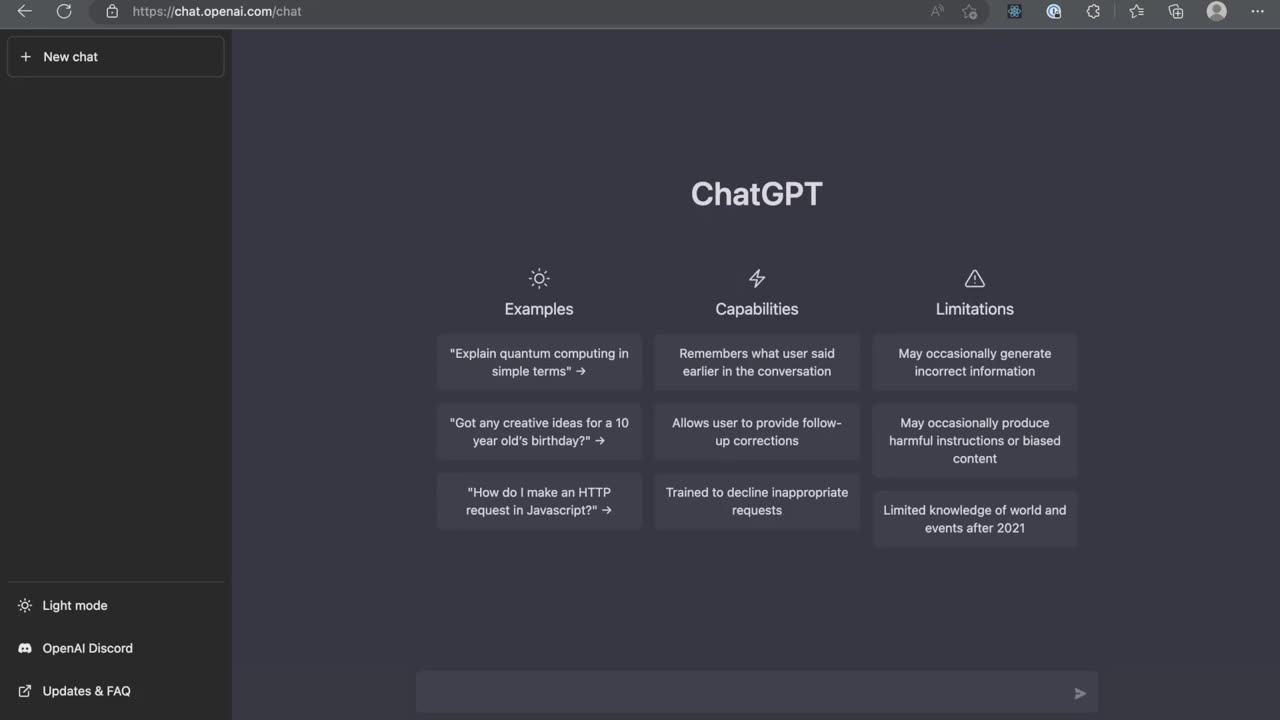The width and height of the screenshot is (1280, 720).
Task: Click the ChatGPT heading
Action: point(757,194)
